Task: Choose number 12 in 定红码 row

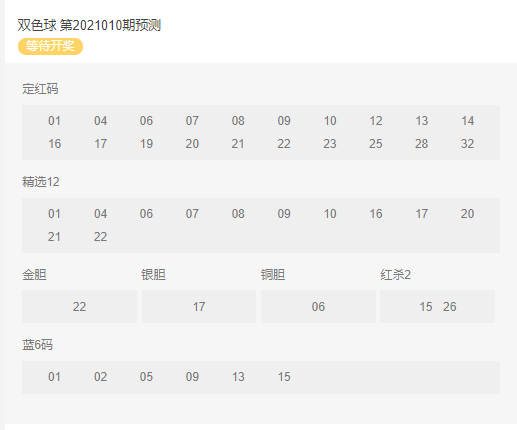Action: (376, 121)
